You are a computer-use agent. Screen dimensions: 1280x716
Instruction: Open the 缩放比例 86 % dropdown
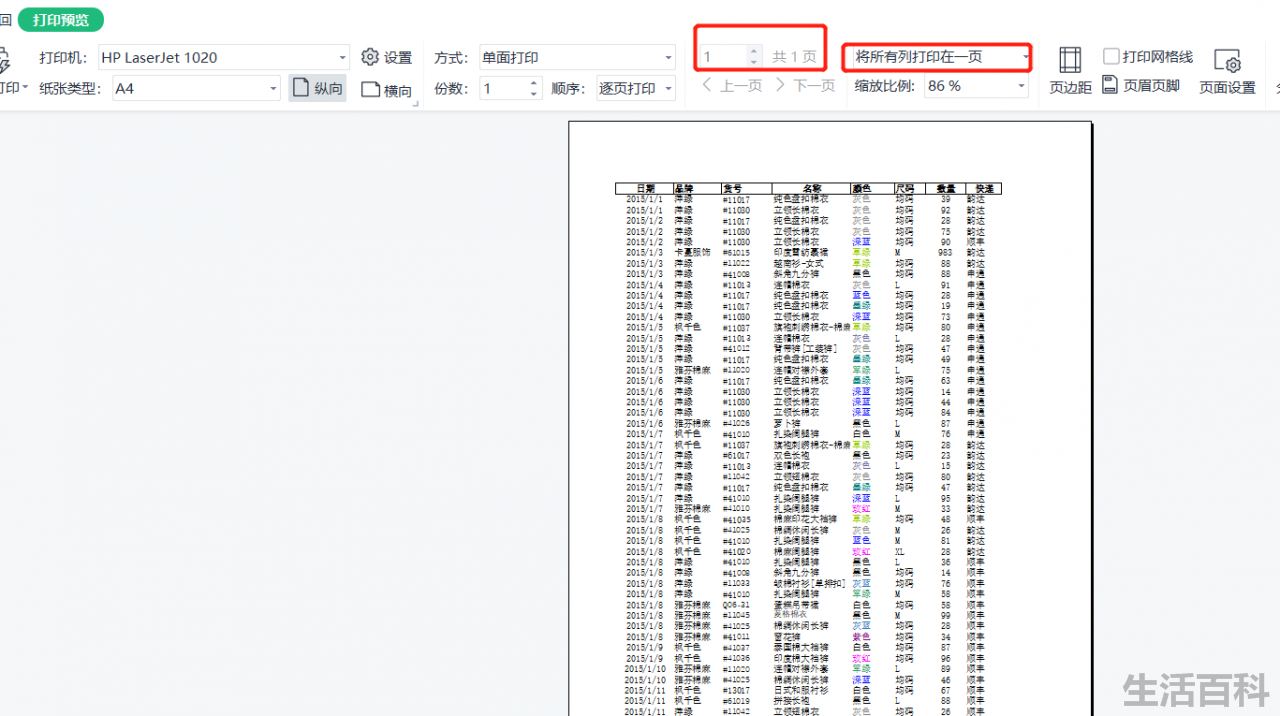coord(974,86)
